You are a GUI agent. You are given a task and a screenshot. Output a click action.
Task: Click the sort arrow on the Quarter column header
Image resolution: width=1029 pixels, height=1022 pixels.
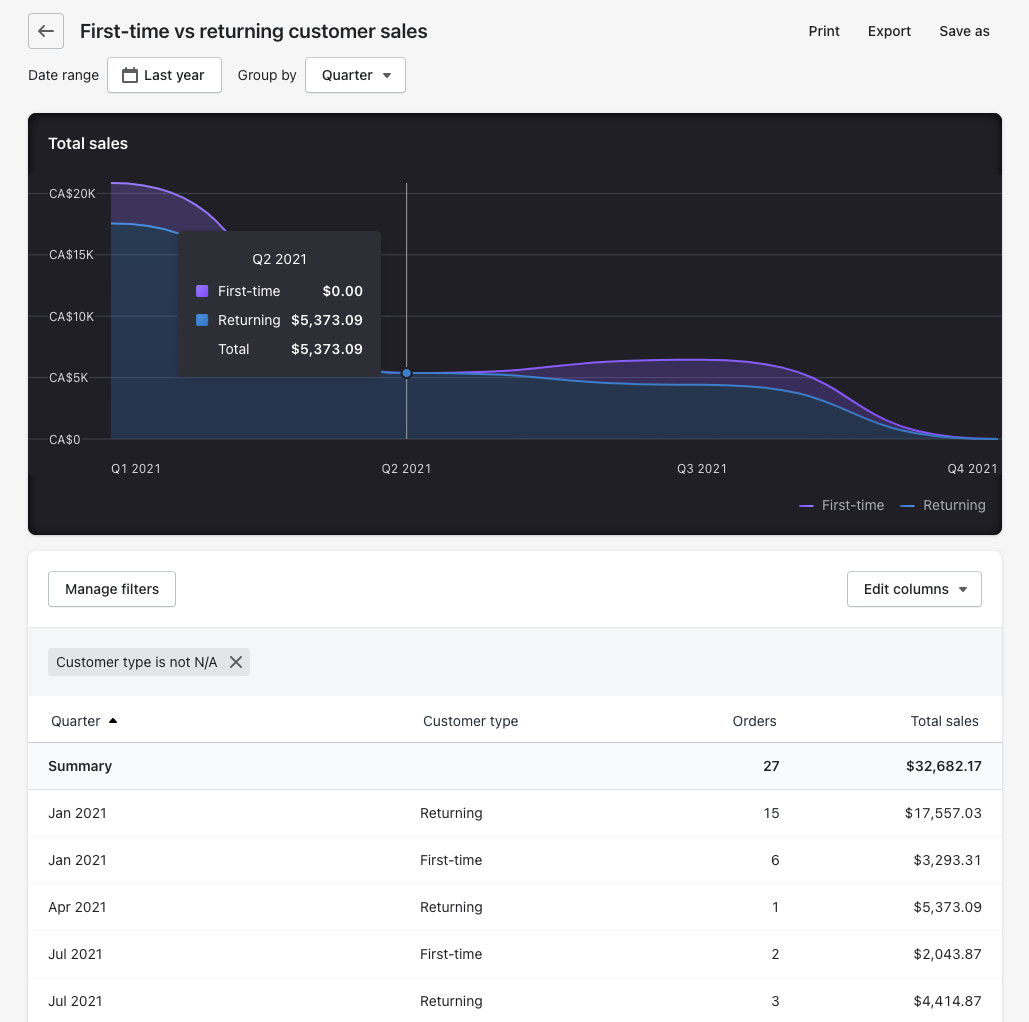coord(112,720)
